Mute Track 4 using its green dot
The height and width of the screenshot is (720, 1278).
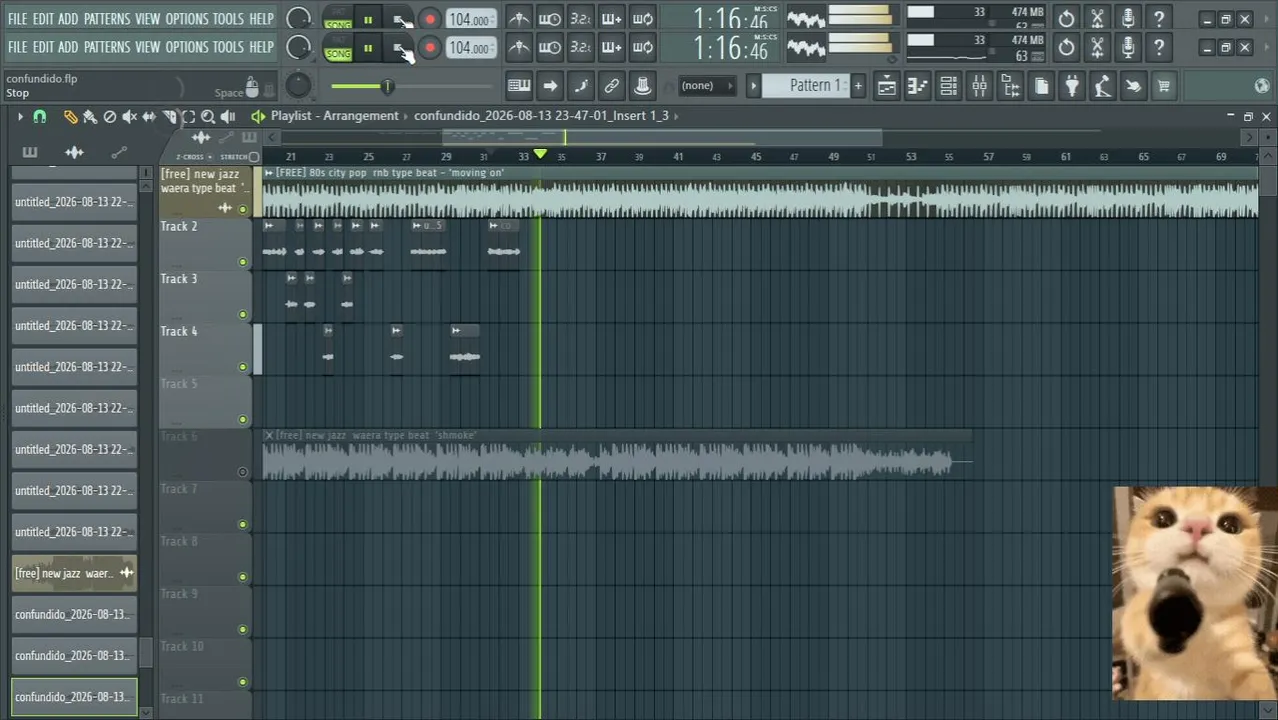[243, 367]
